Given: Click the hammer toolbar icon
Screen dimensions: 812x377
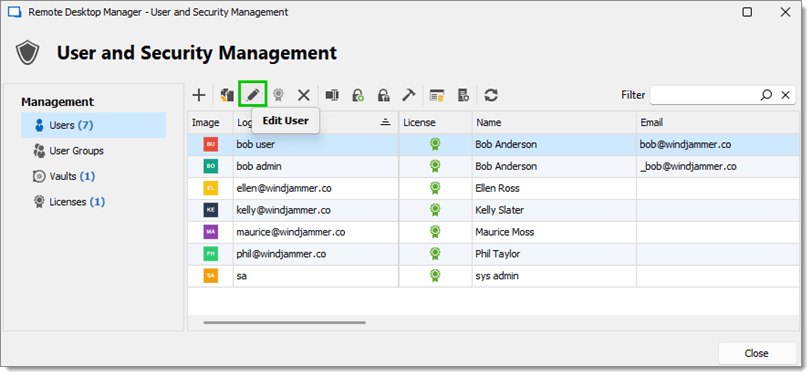Looking at the screenshot, I should (409, 95).
